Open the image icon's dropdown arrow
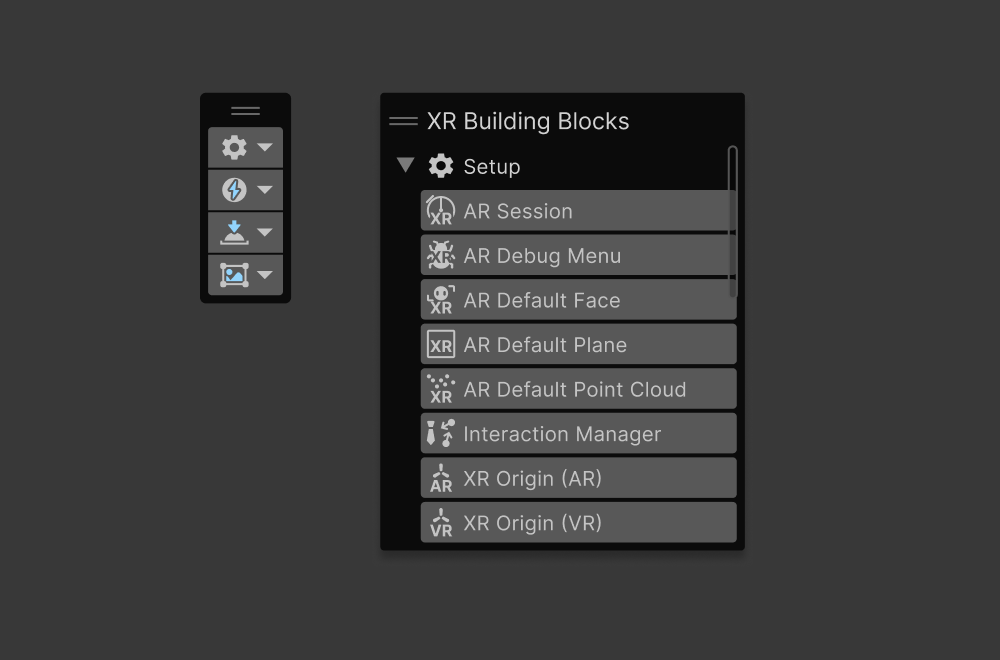This screenshot has height=660, width=1000. click(263, 275)
